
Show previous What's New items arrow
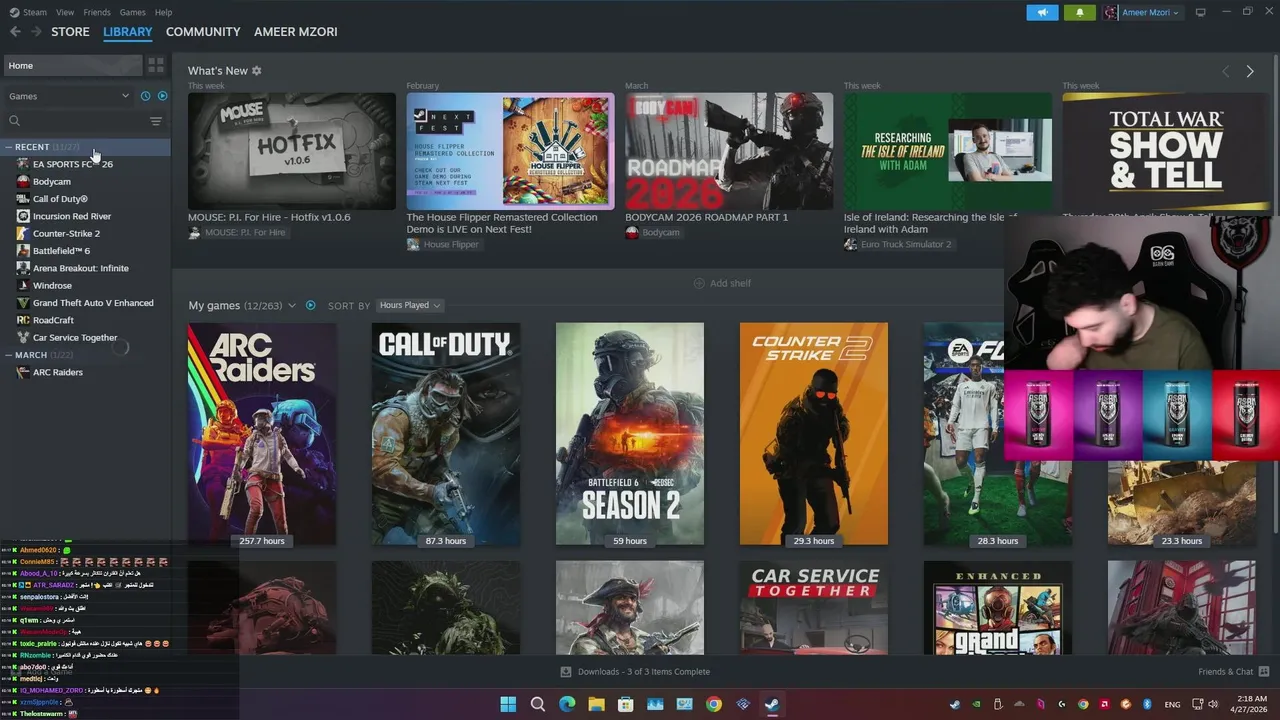pyautogui.click(x=1225, y=71)
